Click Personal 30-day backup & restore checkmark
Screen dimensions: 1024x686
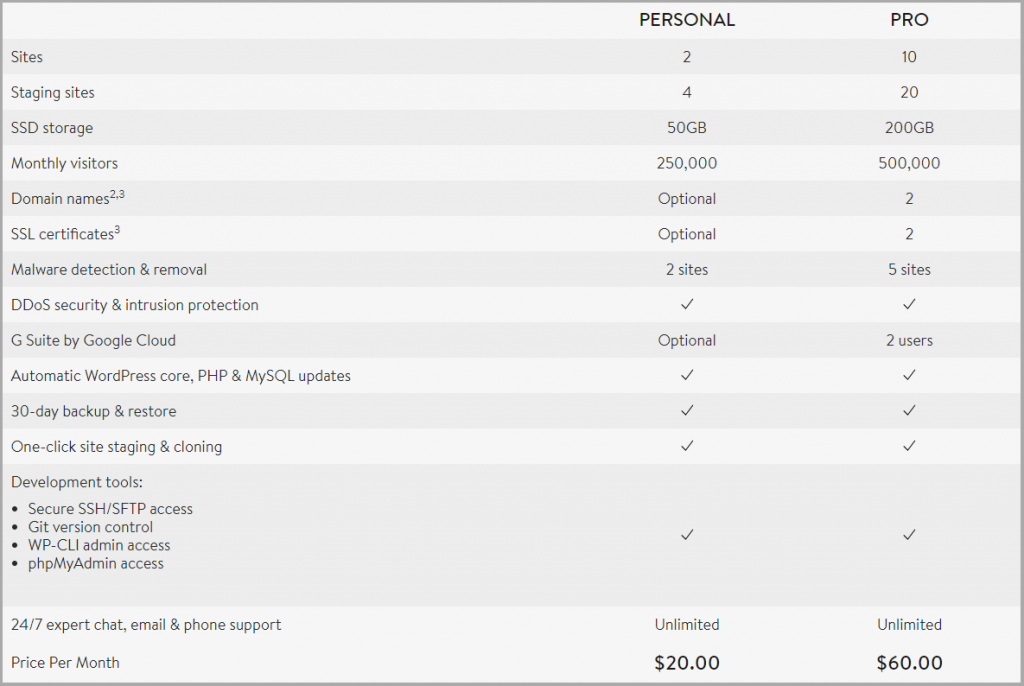pyautogui.click(x=687, y=411)
